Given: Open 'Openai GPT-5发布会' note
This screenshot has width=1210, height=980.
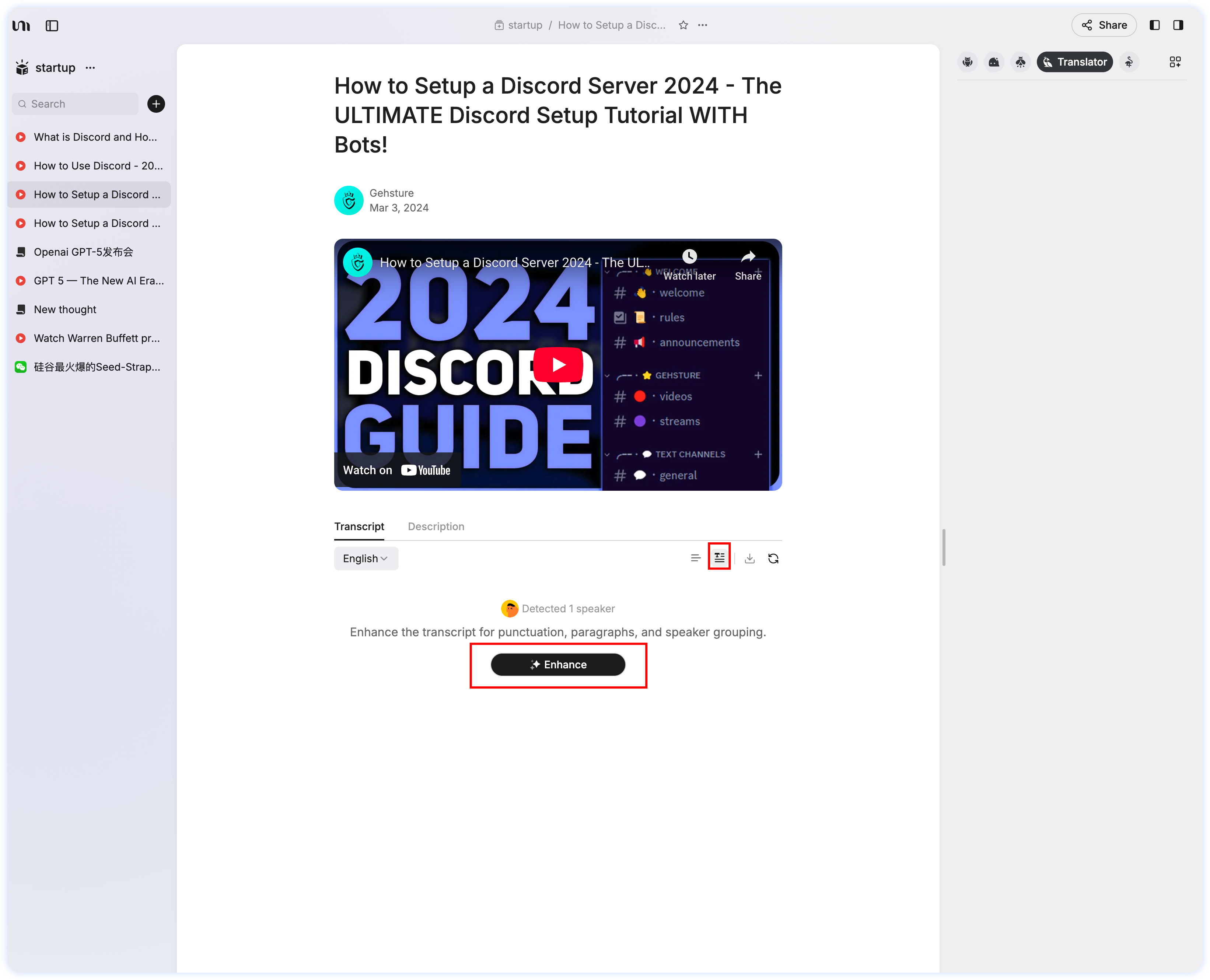Looking at the screenshot, I should (89, 252).
